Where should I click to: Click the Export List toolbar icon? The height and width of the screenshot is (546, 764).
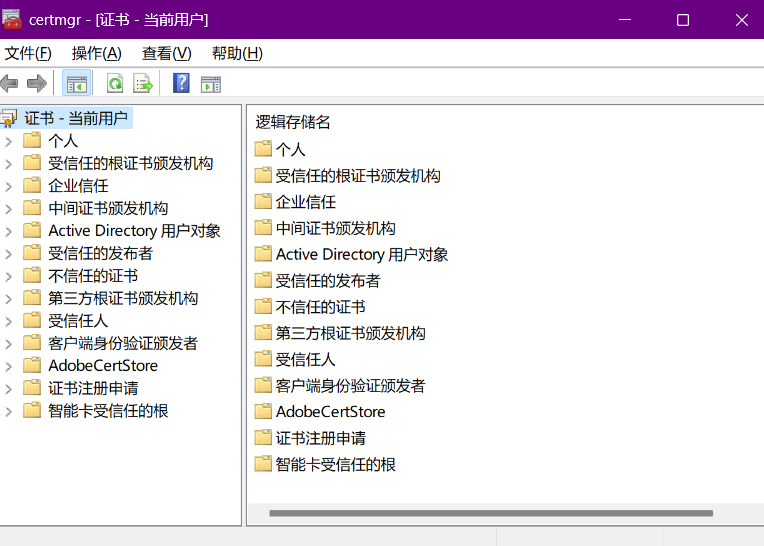(x=143, y=84)
